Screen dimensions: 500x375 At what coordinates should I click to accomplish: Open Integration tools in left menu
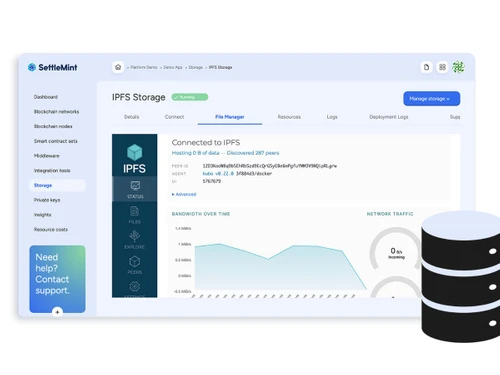52,170
